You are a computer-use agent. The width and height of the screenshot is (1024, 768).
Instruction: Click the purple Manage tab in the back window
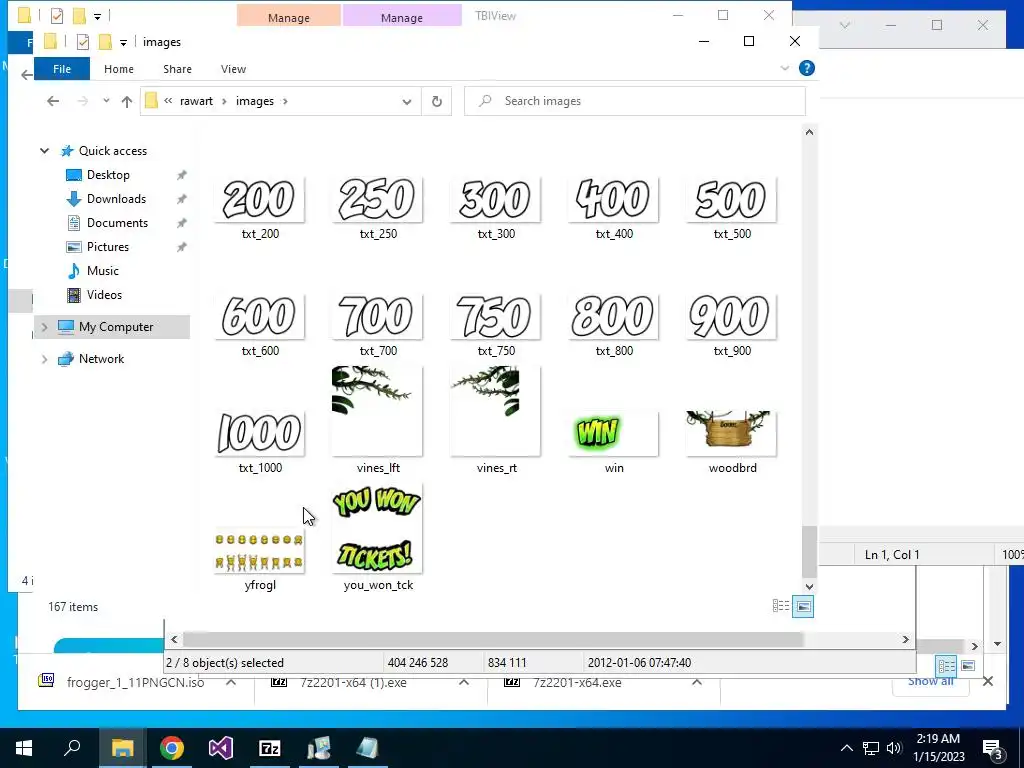[x=402, y=18]
